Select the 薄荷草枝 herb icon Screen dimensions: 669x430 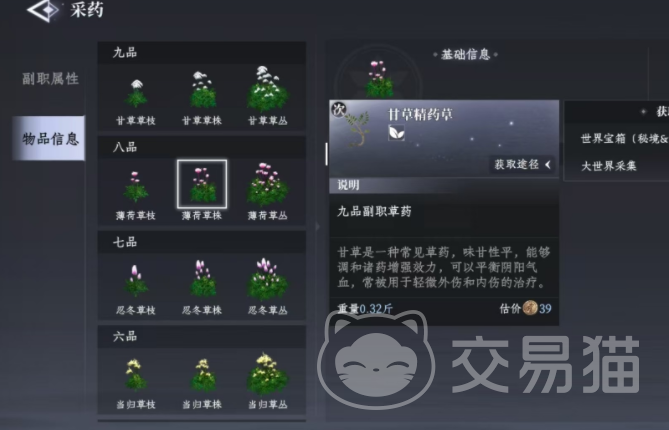(x=136, y=187)
